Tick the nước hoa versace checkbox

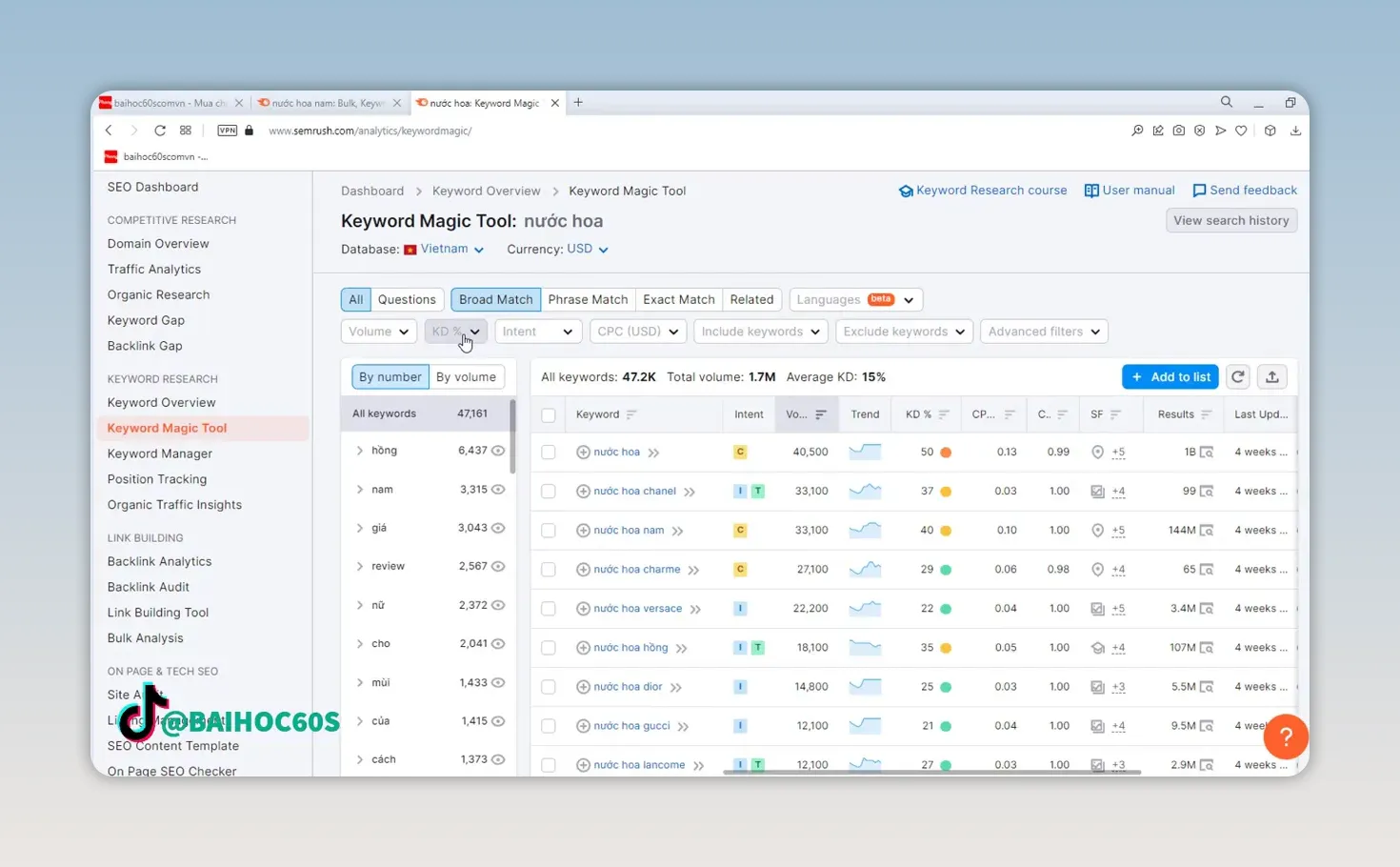coord(549,608)
